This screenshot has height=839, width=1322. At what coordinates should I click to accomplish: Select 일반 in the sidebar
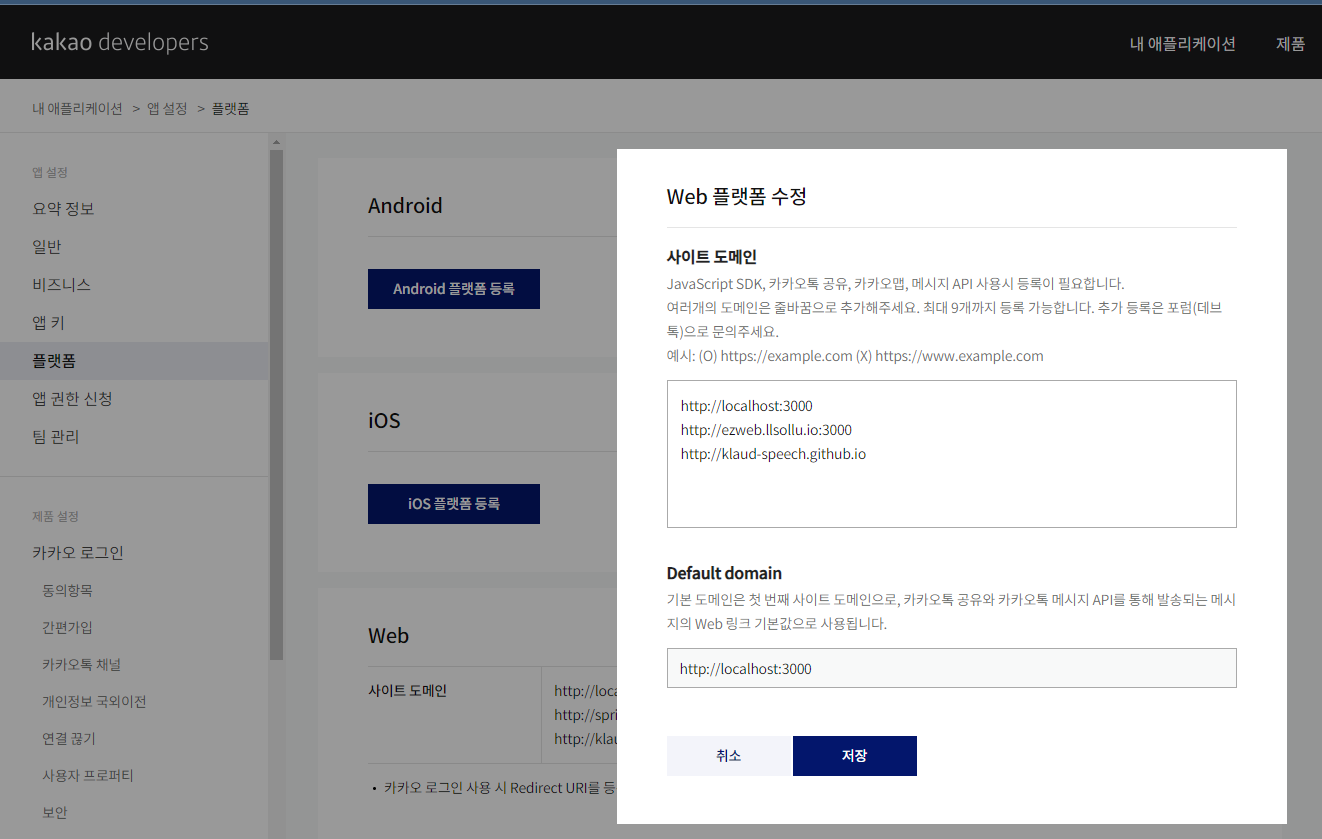(47, 247)
